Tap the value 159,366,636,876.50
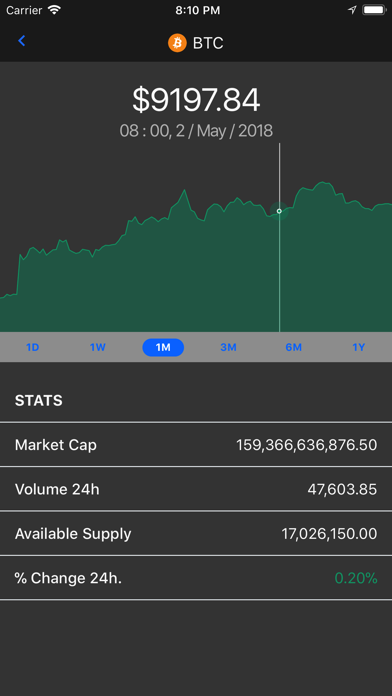The height and width of the screenshot is (696, 392). click(x=306, y=444)
